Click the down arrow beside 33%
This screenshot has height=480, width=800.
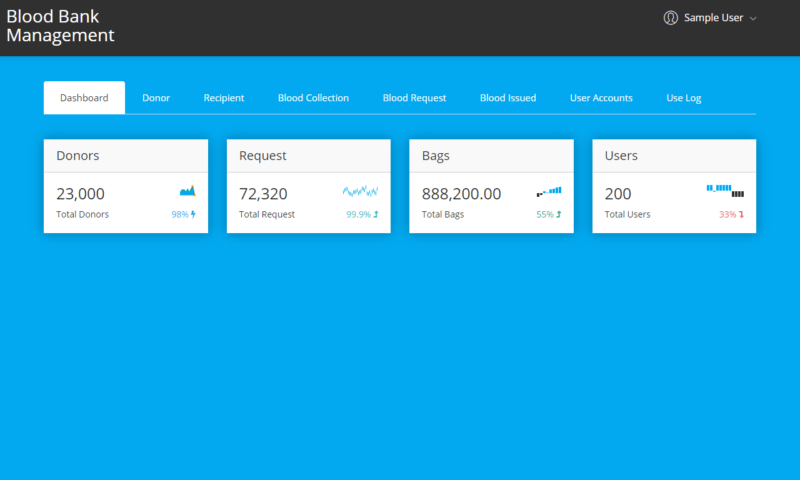pos(742,214)
